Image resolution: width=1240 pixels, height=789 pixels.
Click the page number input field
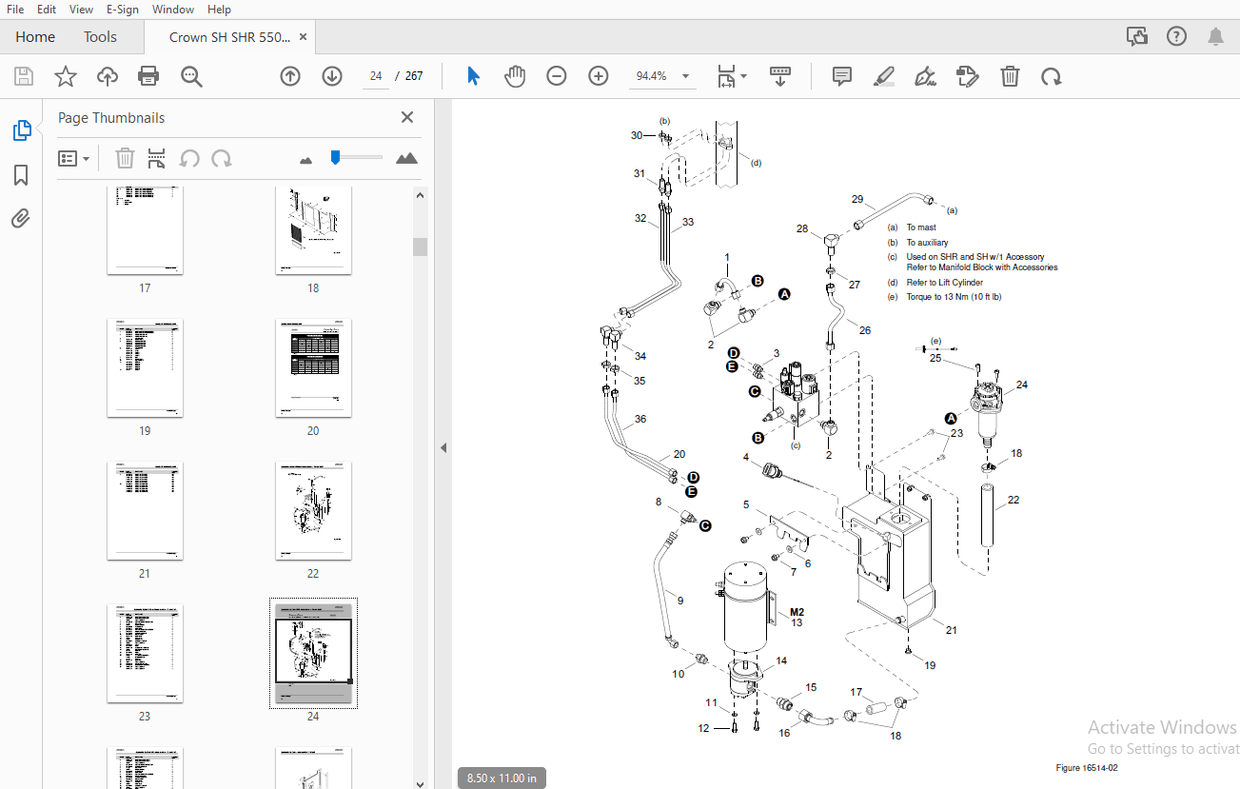375,75
